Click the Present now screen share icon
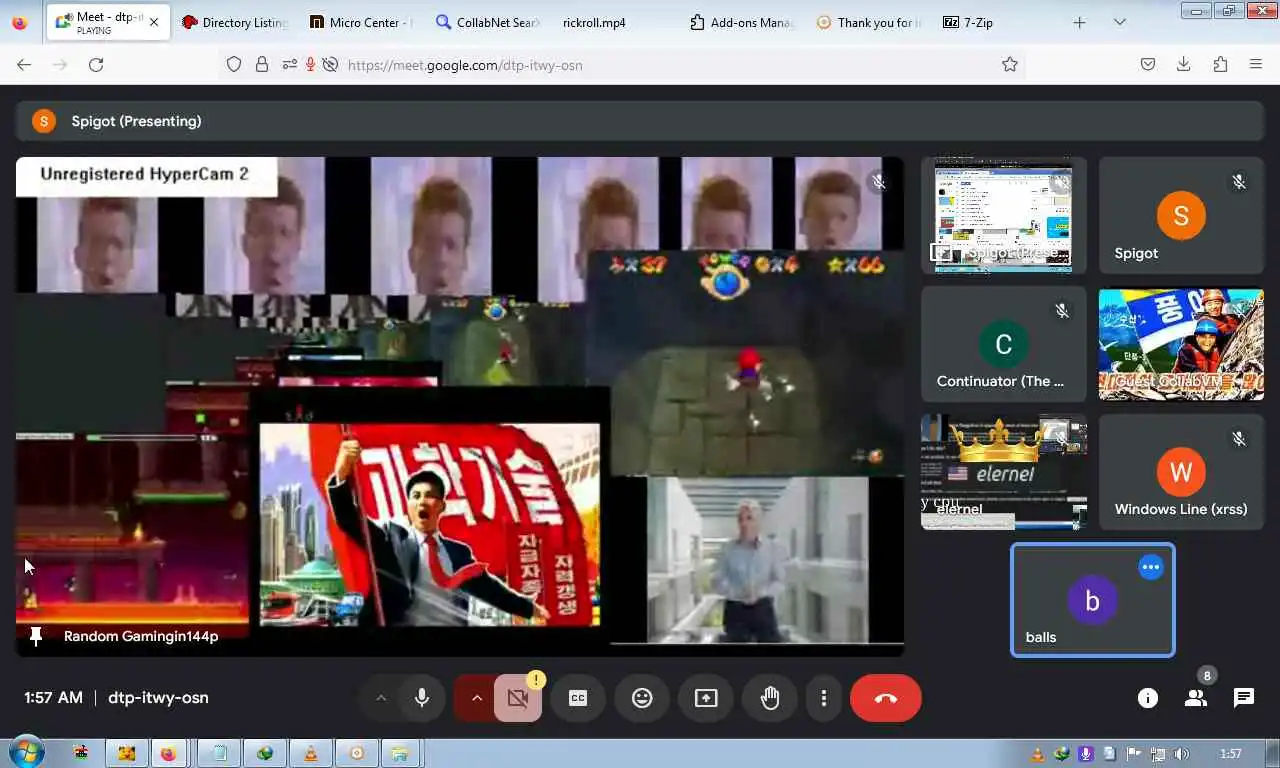Viewport: 1280px width, 768px height. 706,698
